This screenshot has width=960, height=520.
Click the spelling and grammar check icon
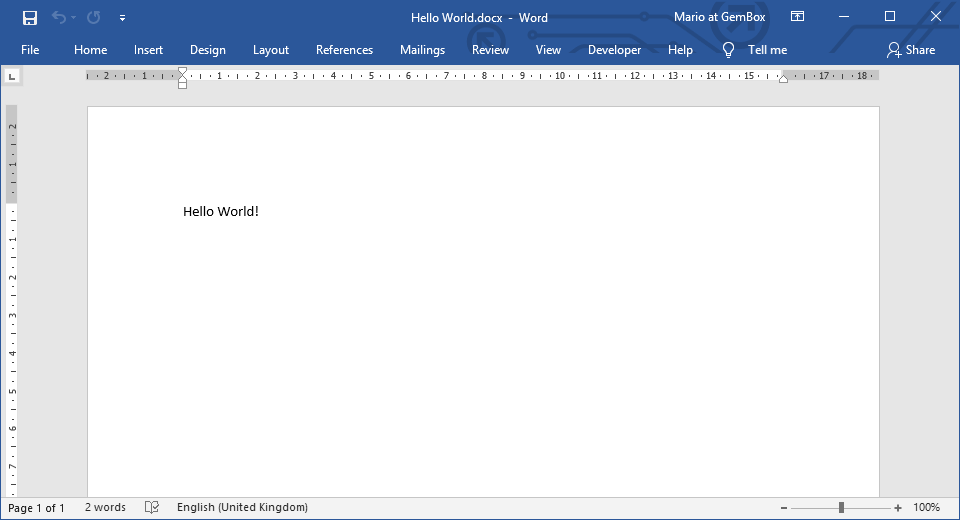[152, 508]
